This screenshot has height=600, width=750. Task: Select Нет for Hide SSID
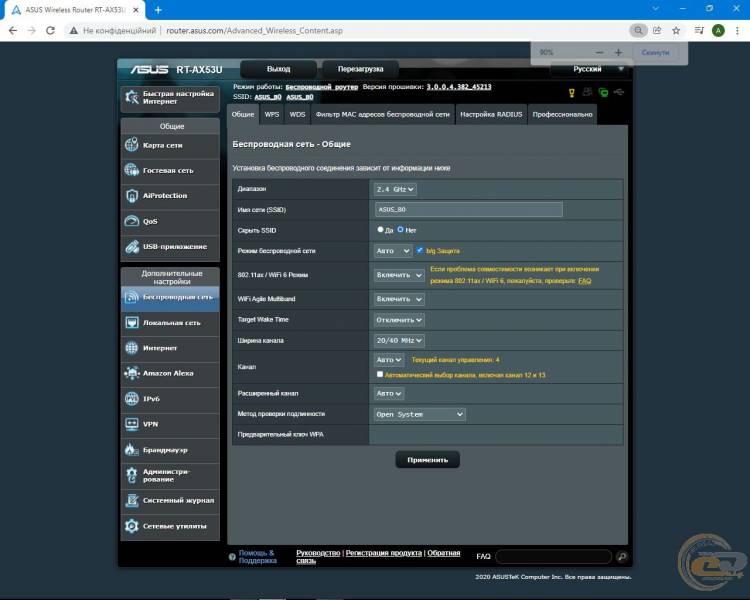point(400,230)
